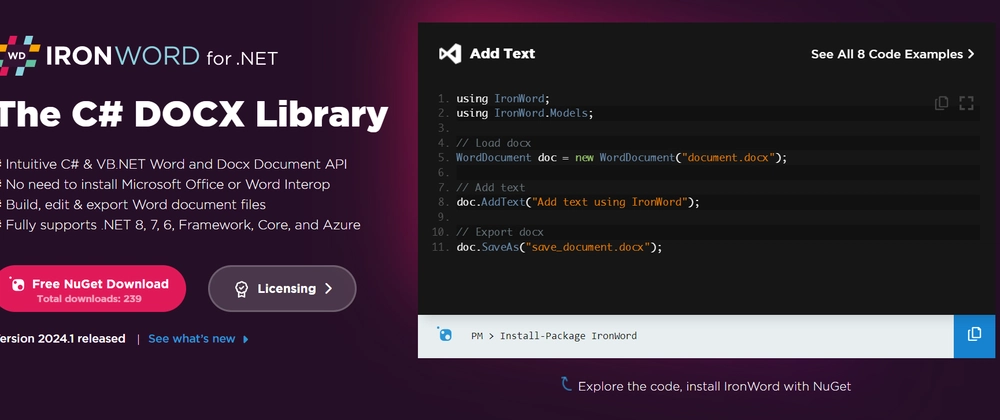This screenshot has width=1000, height=420.
Task: Click Free NuGet Download button
Action: 91,289
